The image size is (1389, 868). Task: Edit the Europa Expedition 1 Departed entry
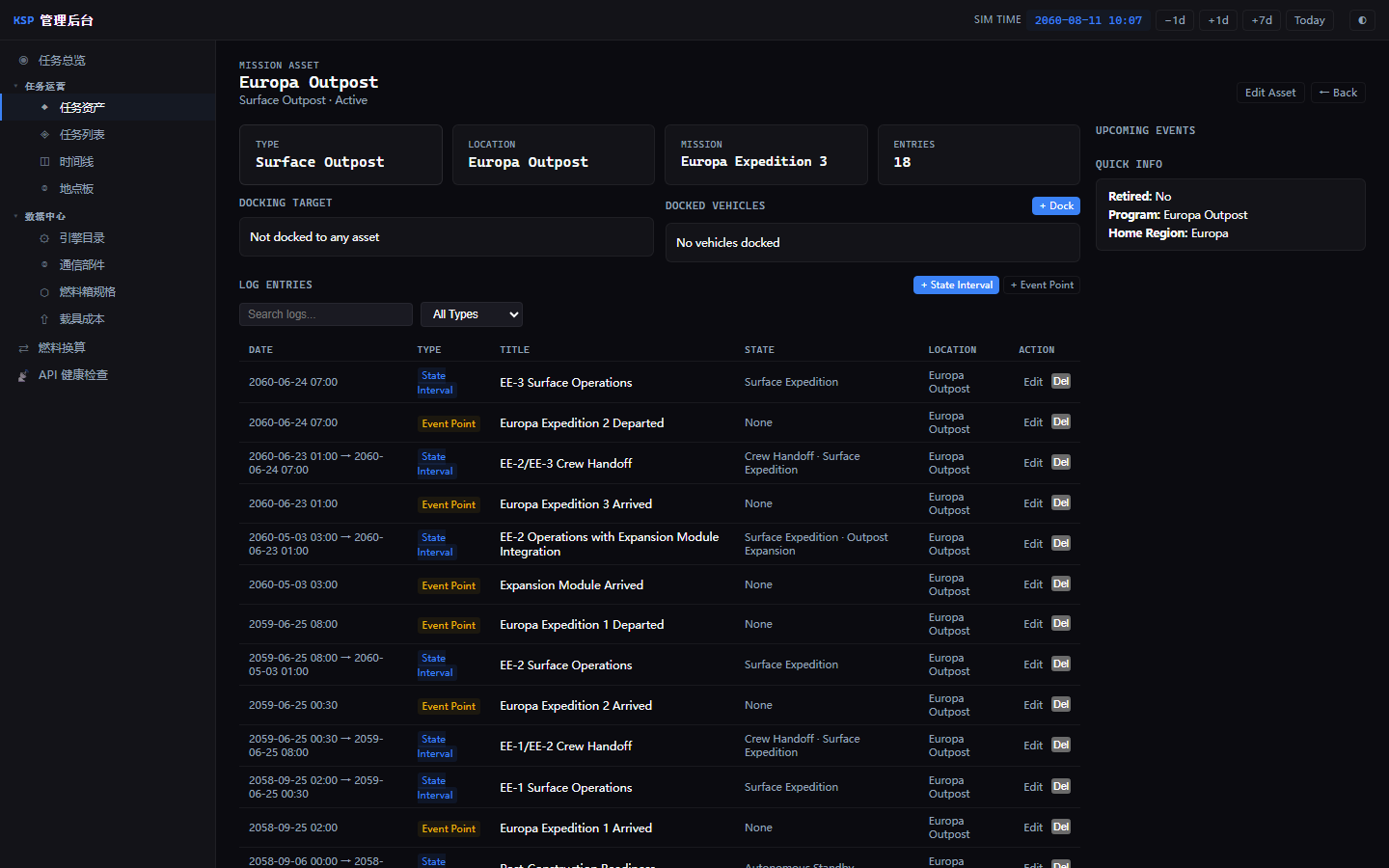(1033, 624)
